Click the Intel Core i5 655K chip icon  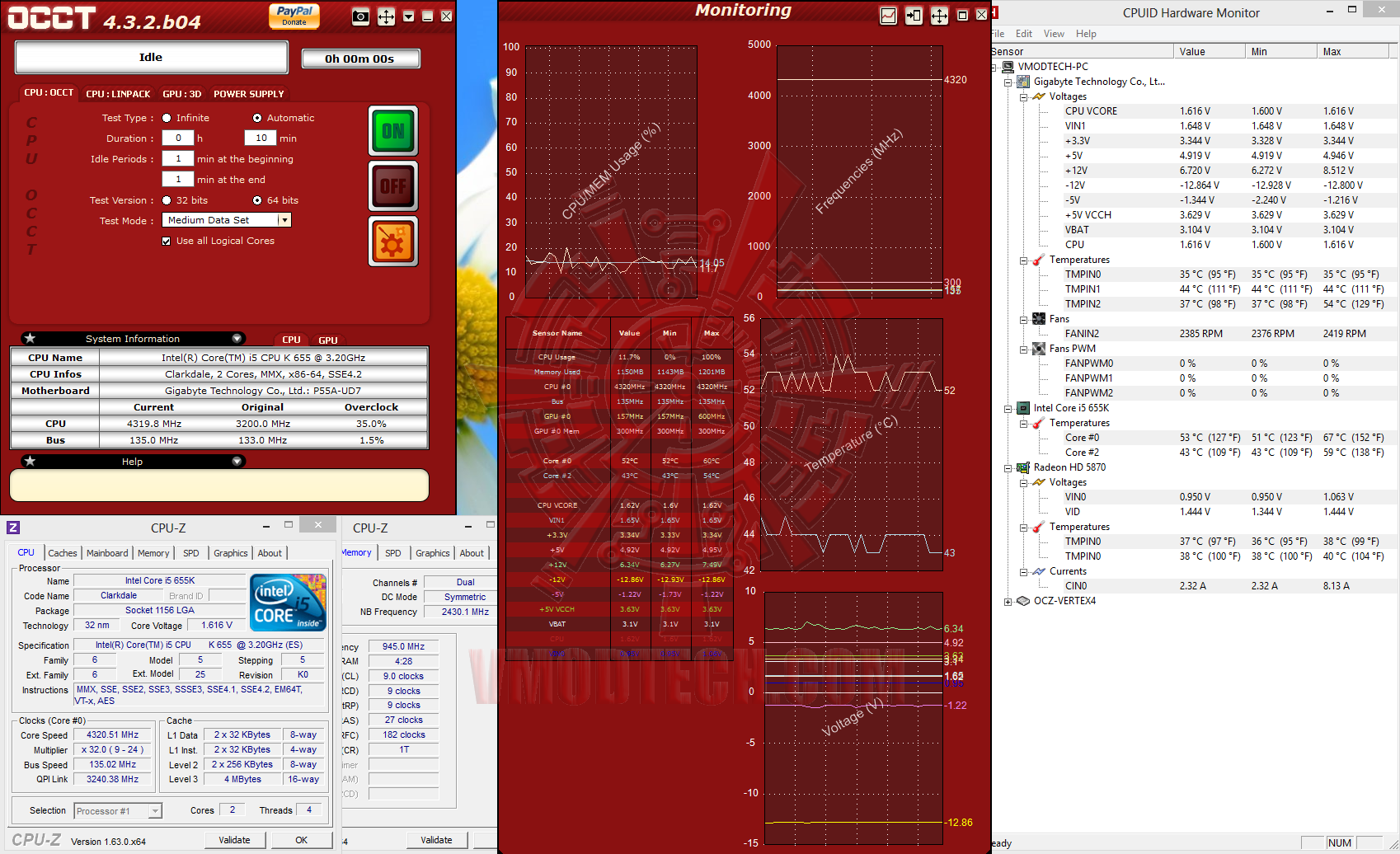coord(1023,408)
